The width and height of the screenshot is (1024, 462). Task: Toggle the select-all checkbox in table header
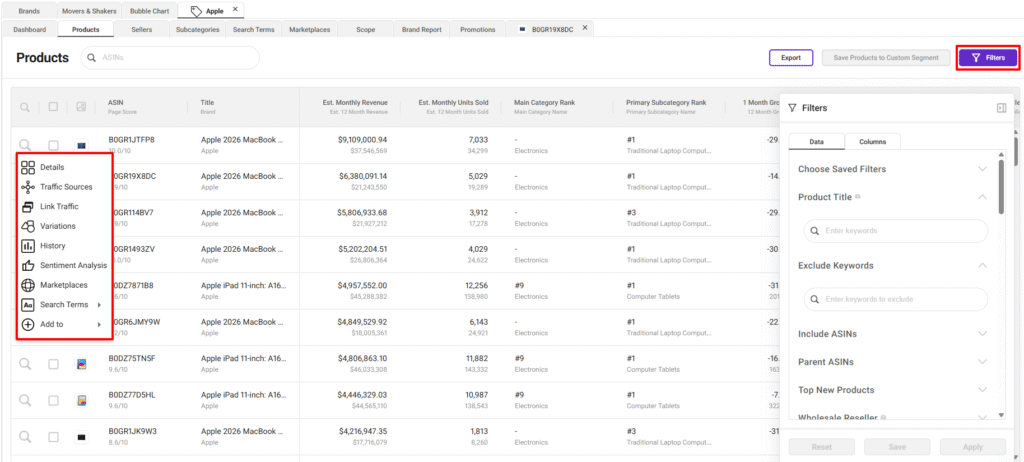(54, 107)
